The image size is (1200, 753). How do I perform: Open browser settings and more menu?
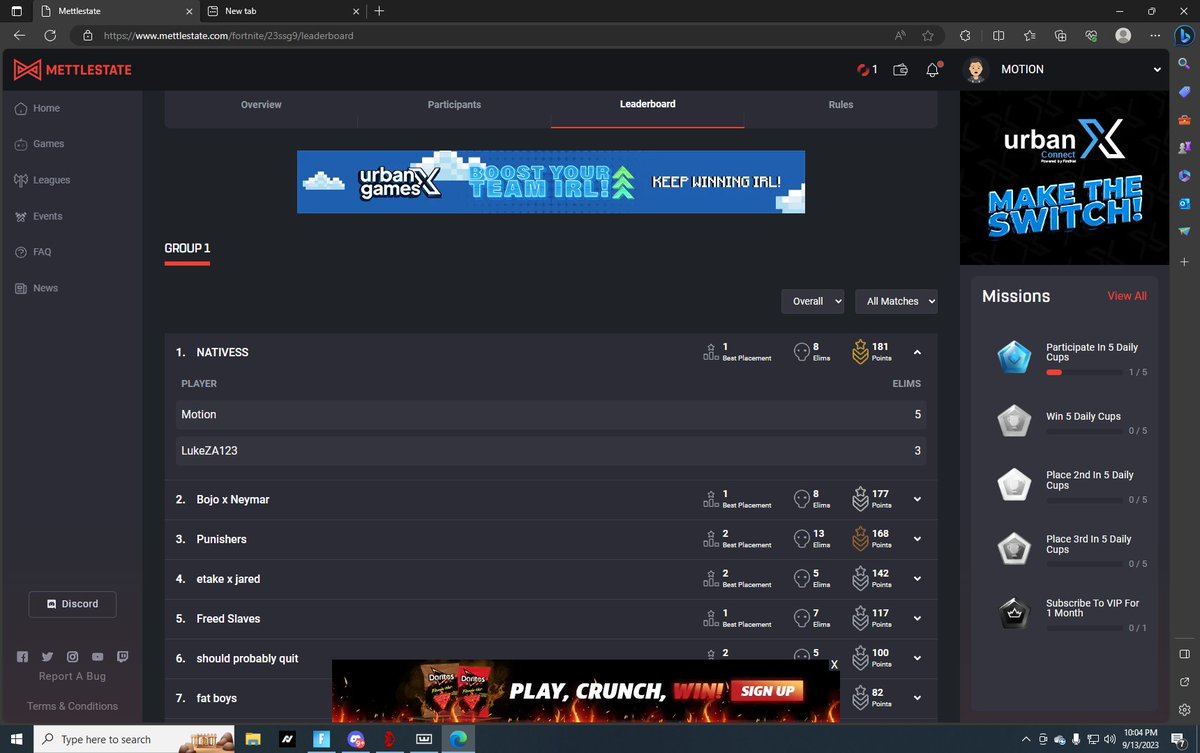pos(1153,35)
